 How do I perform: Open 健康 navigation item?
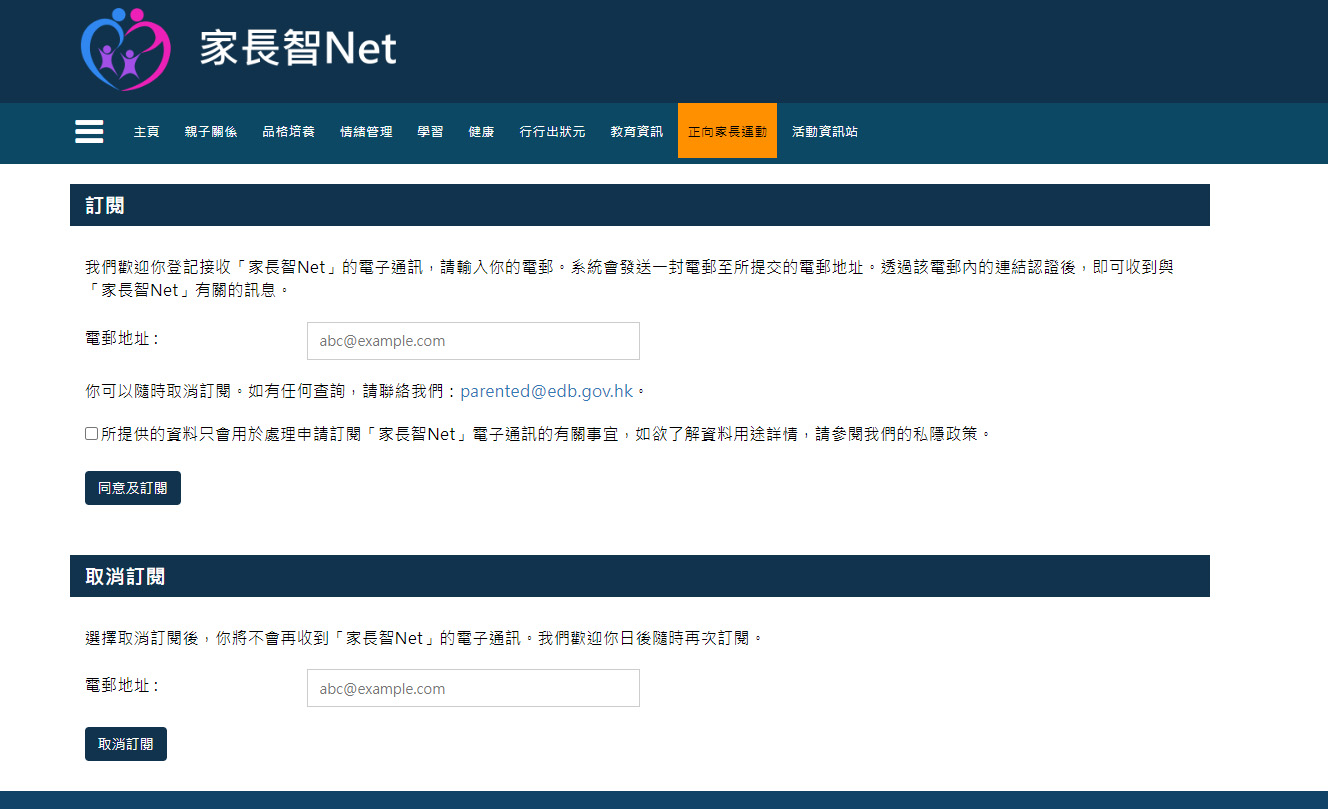click(481, 132)
